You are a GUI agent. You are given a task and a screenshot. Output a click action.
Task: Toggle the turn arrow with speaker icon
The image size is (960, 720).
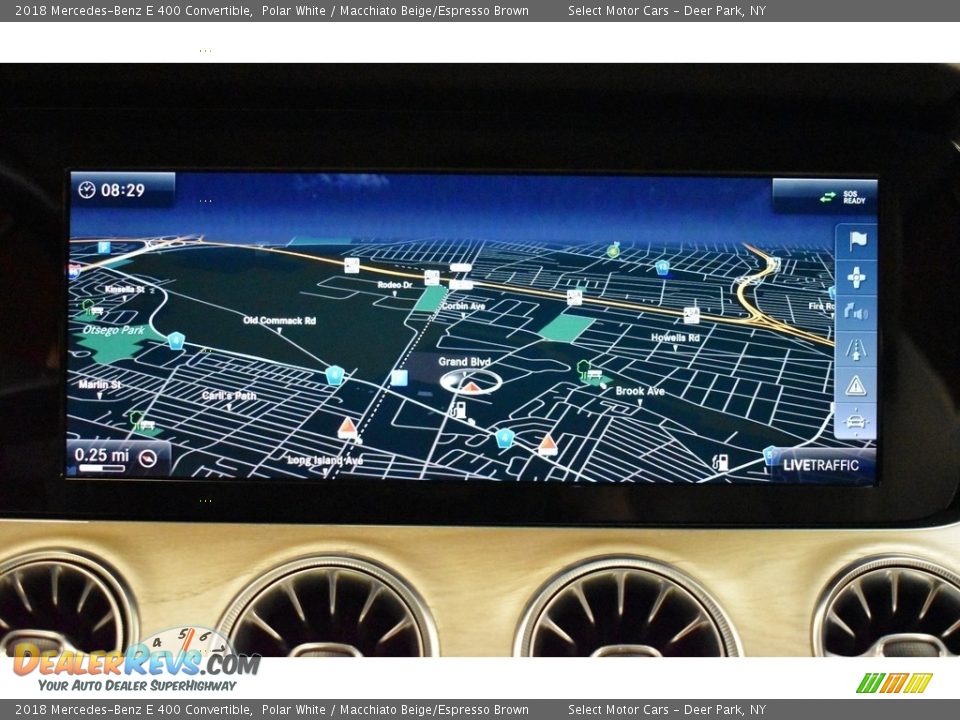click(x=855, y=312)
